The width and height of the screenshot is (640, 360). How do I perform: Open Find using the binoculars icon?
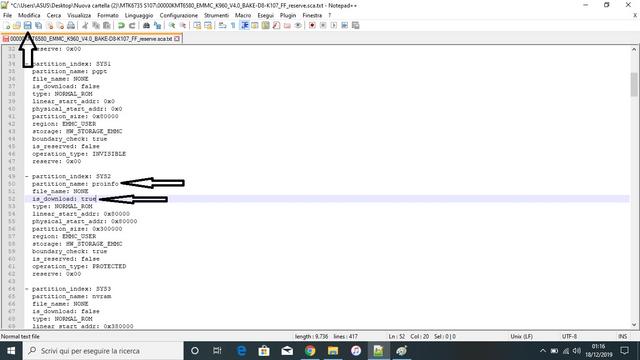tap(146, 25)
